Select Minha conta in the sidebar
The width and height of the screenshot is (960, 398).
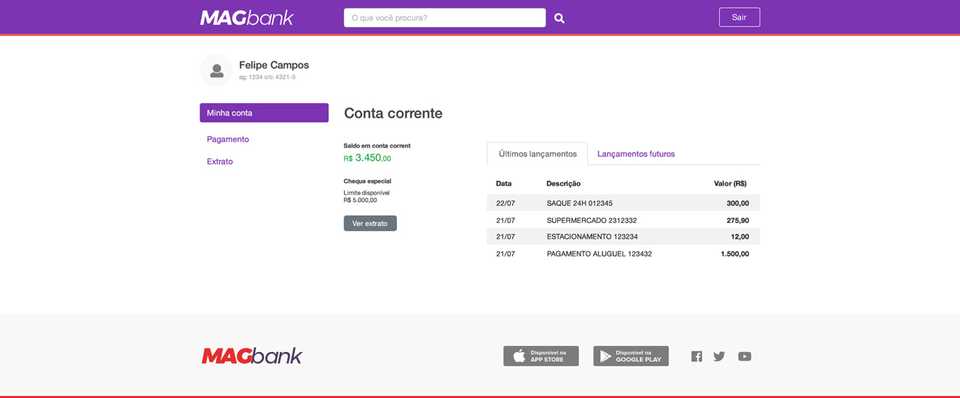(x=264, y=113)
